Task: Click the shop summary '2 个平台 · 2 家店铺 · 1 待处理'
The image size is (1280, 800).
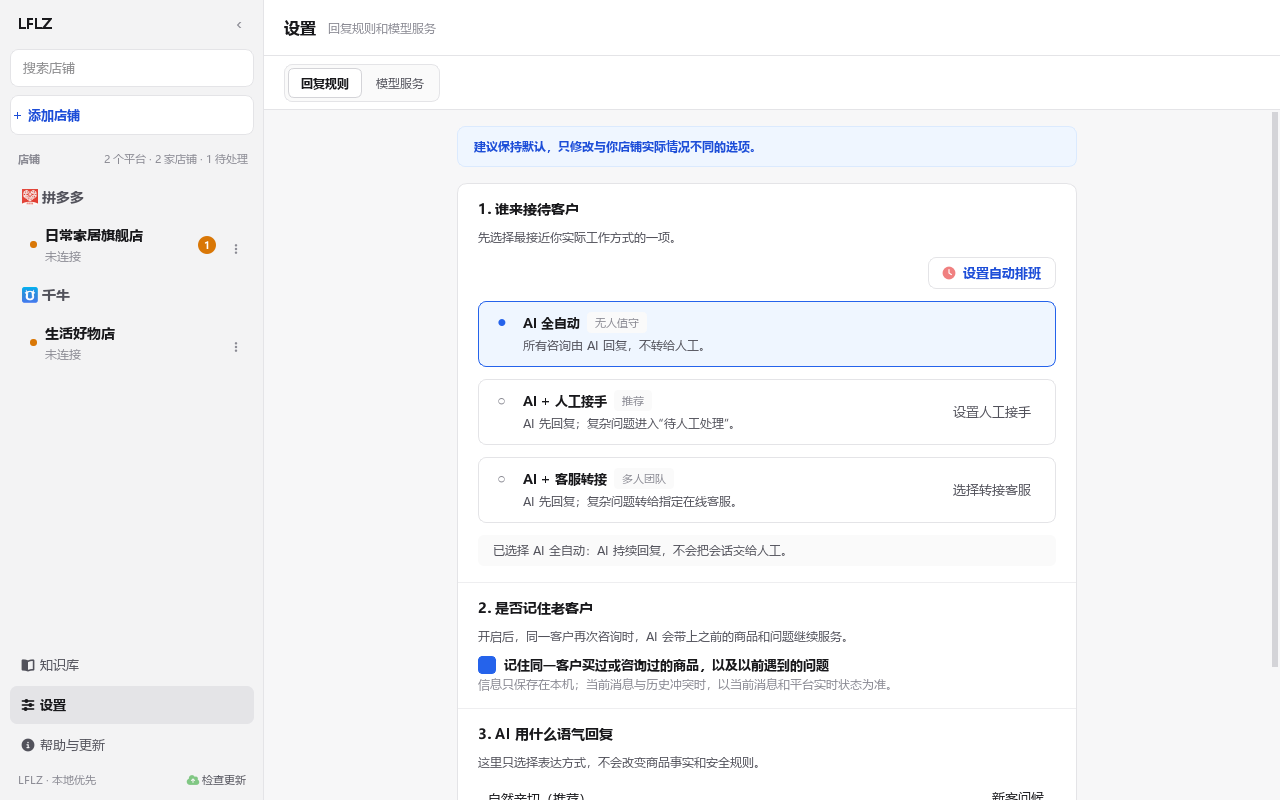Action: tap(176, 159)
